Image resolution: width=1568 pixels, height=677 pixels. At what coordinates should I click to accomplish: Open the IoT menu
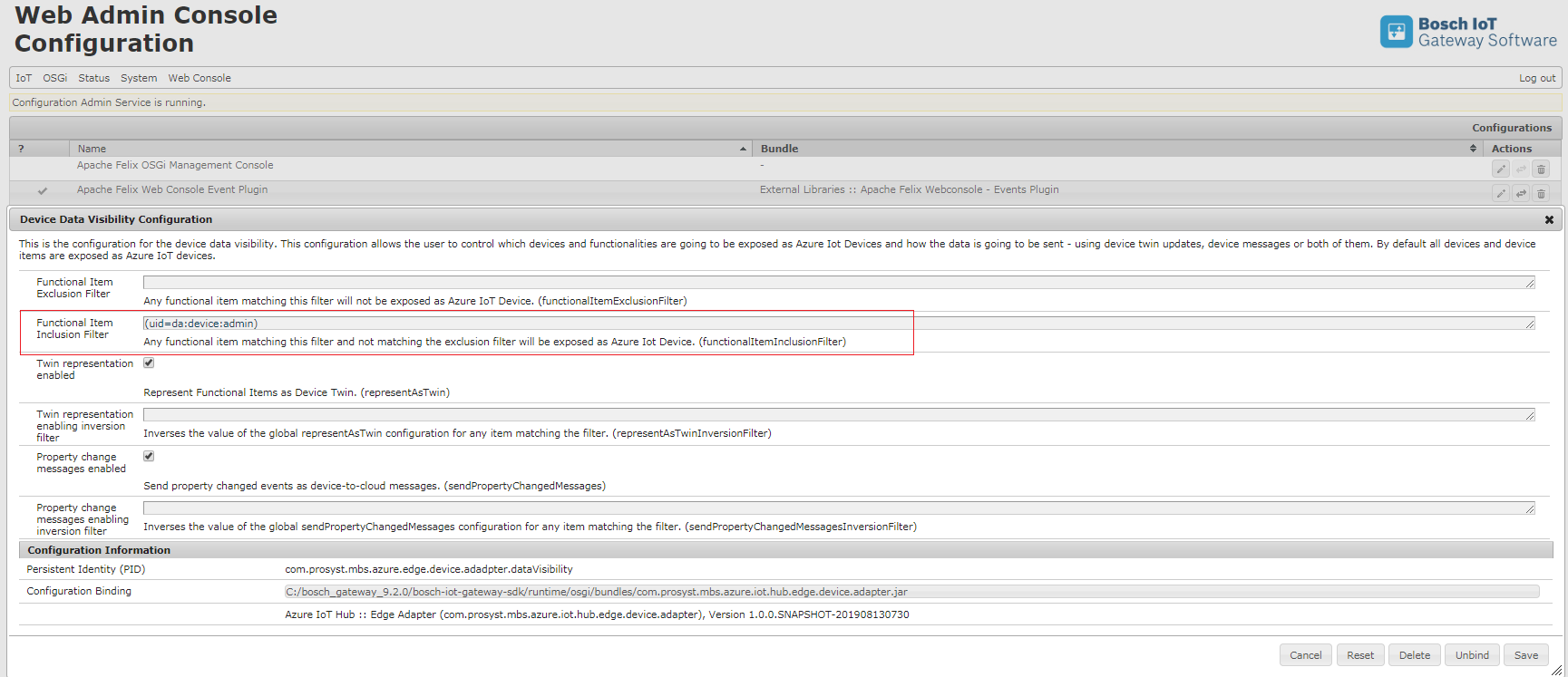tap(24, 78)
